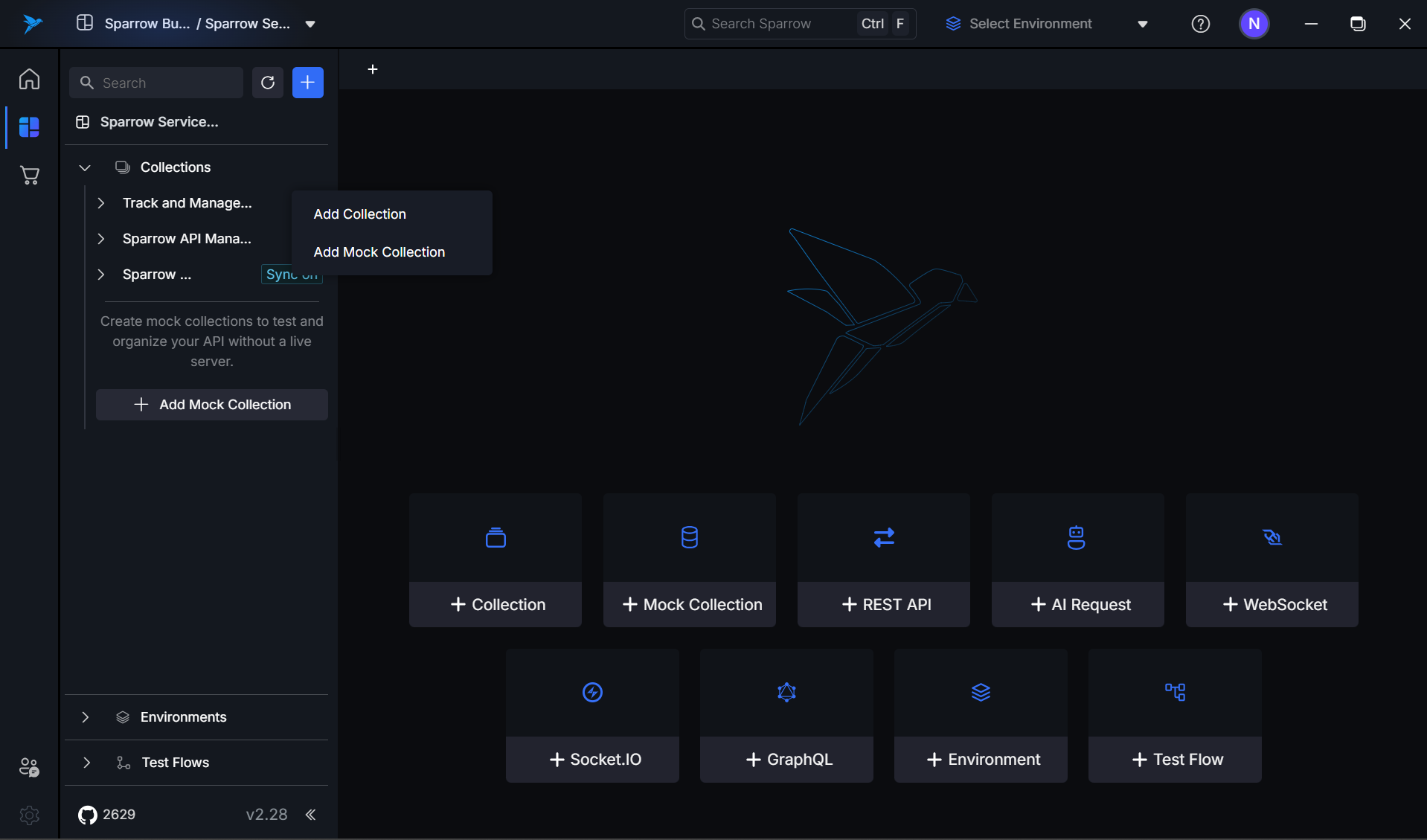
Task: Click the Sparrow Se... breadcrumb
Action: [248, 24]
